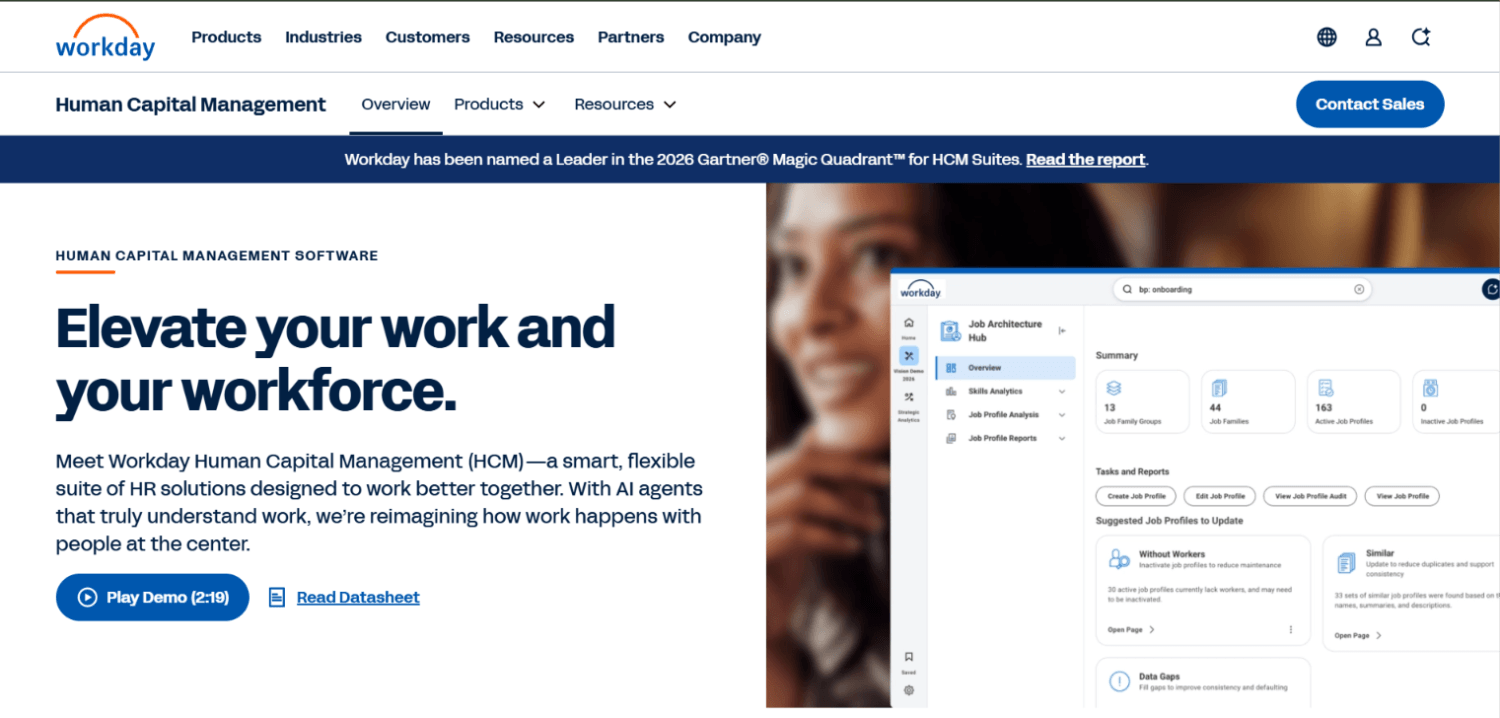Viewport: 1500px width, 718px height.
Task: Click the Skills Analytics item in demo
Action: click(1005, 392)
